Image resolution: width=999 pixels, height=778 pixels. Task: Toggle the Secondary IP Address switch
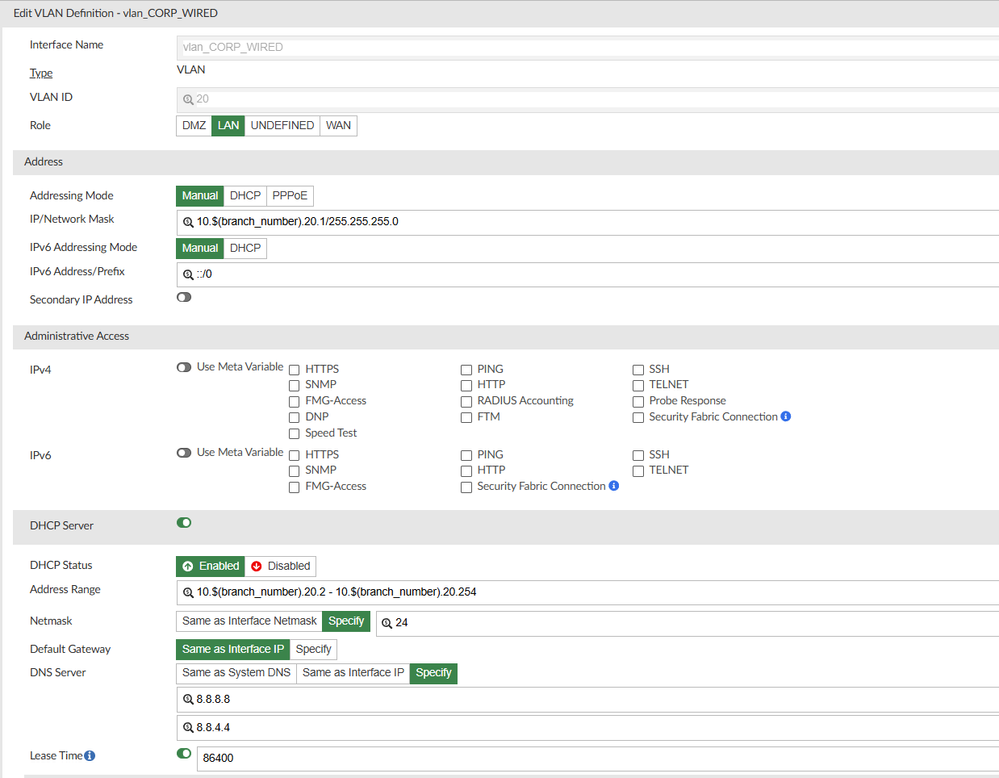184,298
